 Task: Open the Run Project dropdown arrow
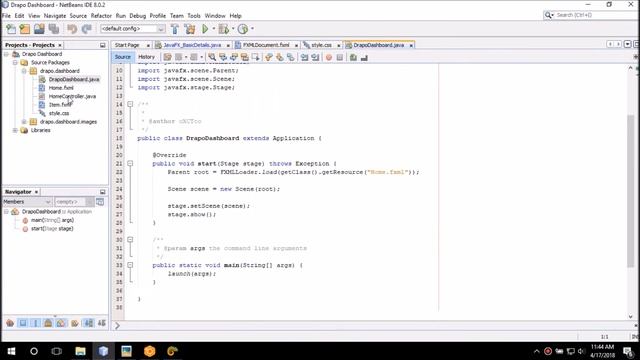(x=213, y=29)
